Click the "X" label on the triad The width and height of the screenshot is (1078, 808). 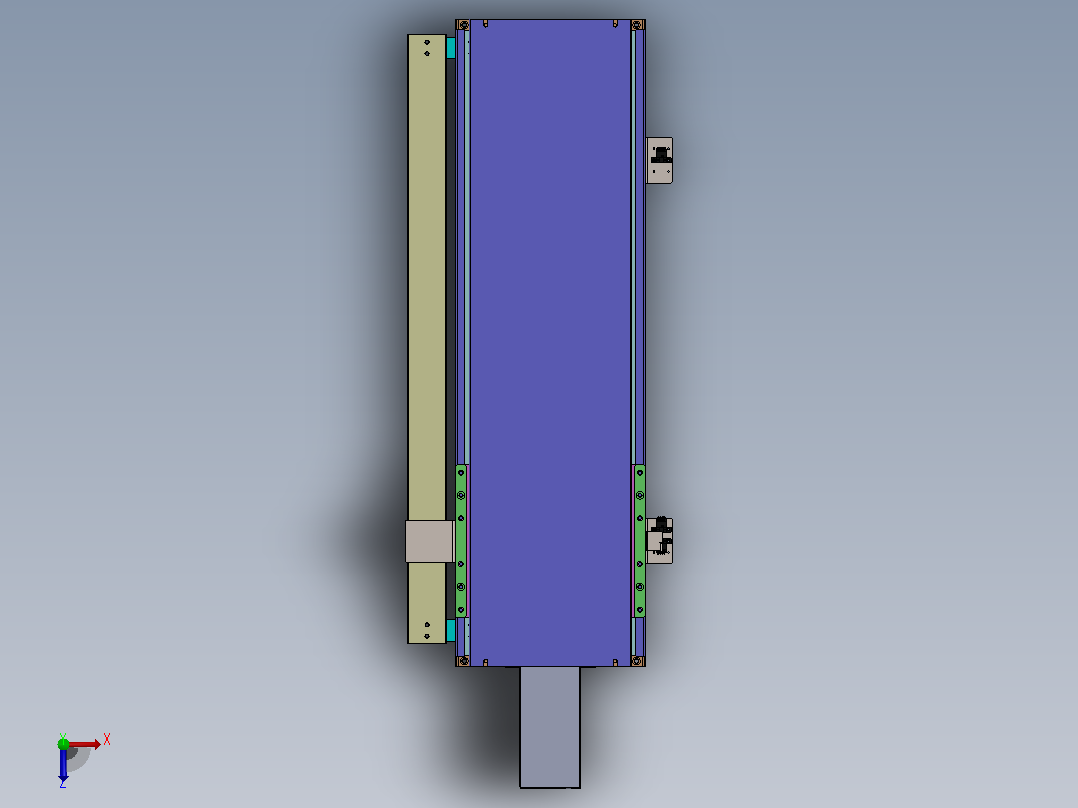(107, 740)
